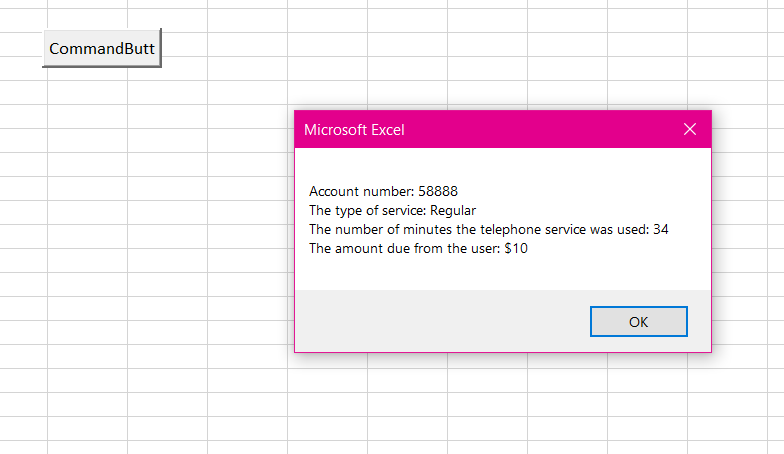
Task: Click blank dialog space above Account number line
Action: [x=500, y=165]
